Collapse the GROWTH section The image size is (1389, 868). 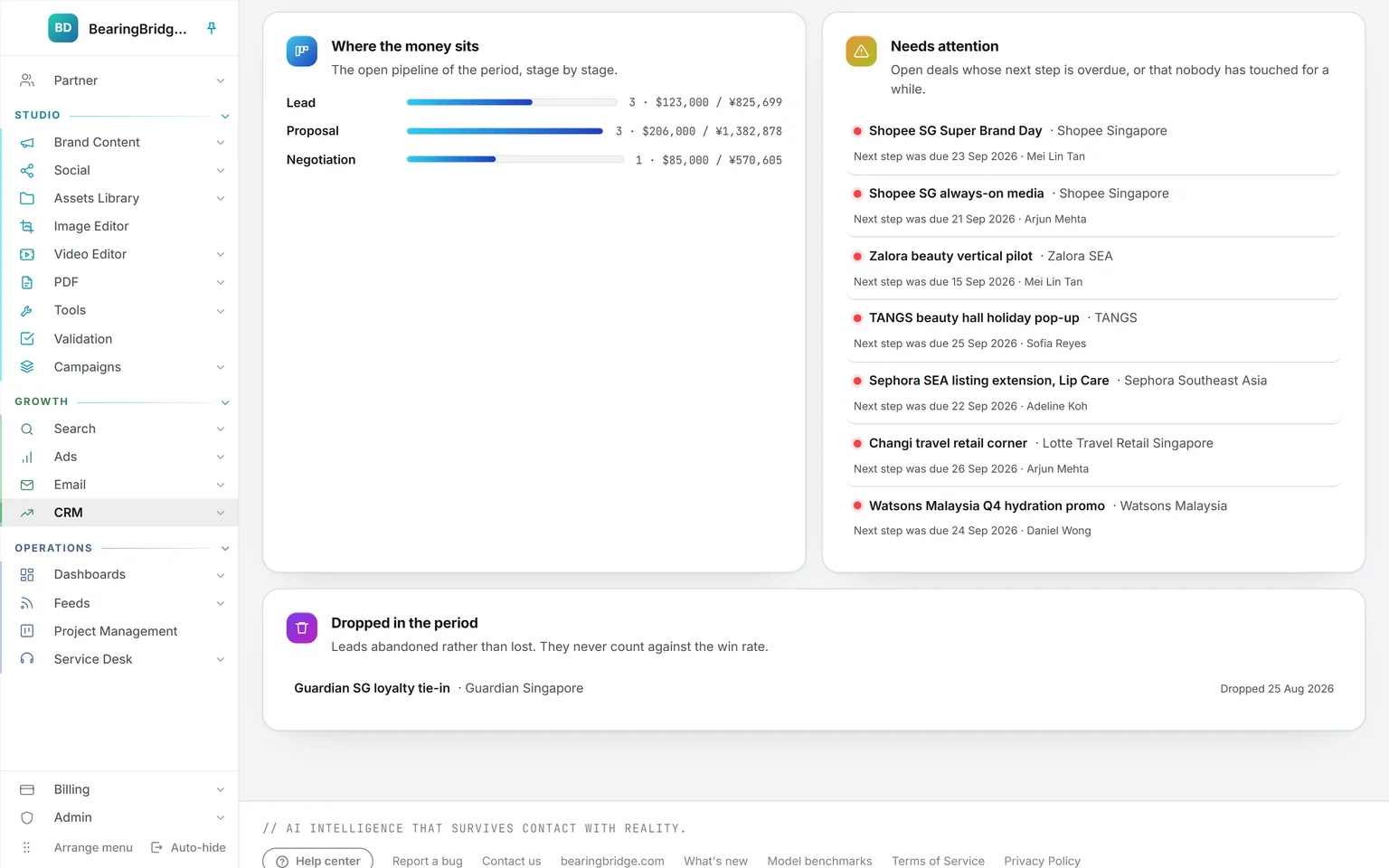225,402
